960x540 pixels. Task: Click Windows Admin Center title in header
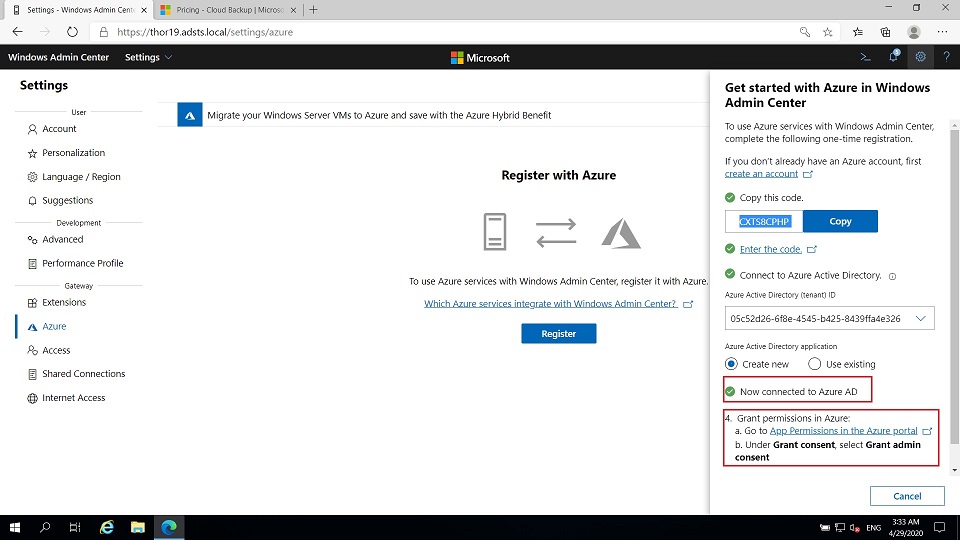point(58,57)
